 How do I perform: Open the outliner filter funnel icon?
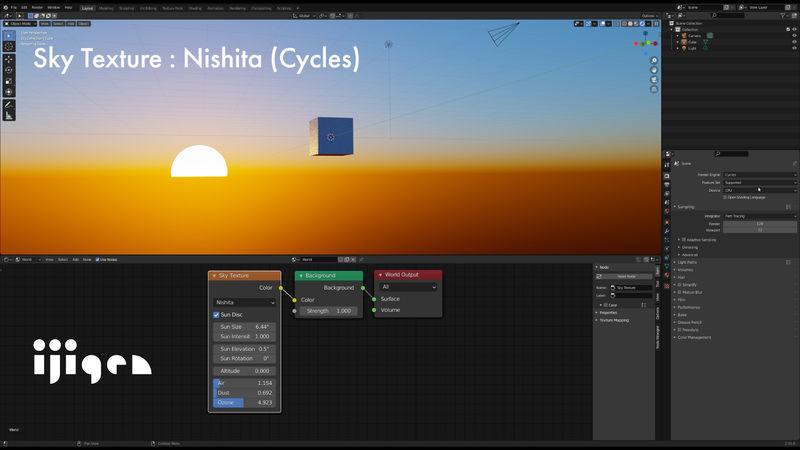[783, 16]
